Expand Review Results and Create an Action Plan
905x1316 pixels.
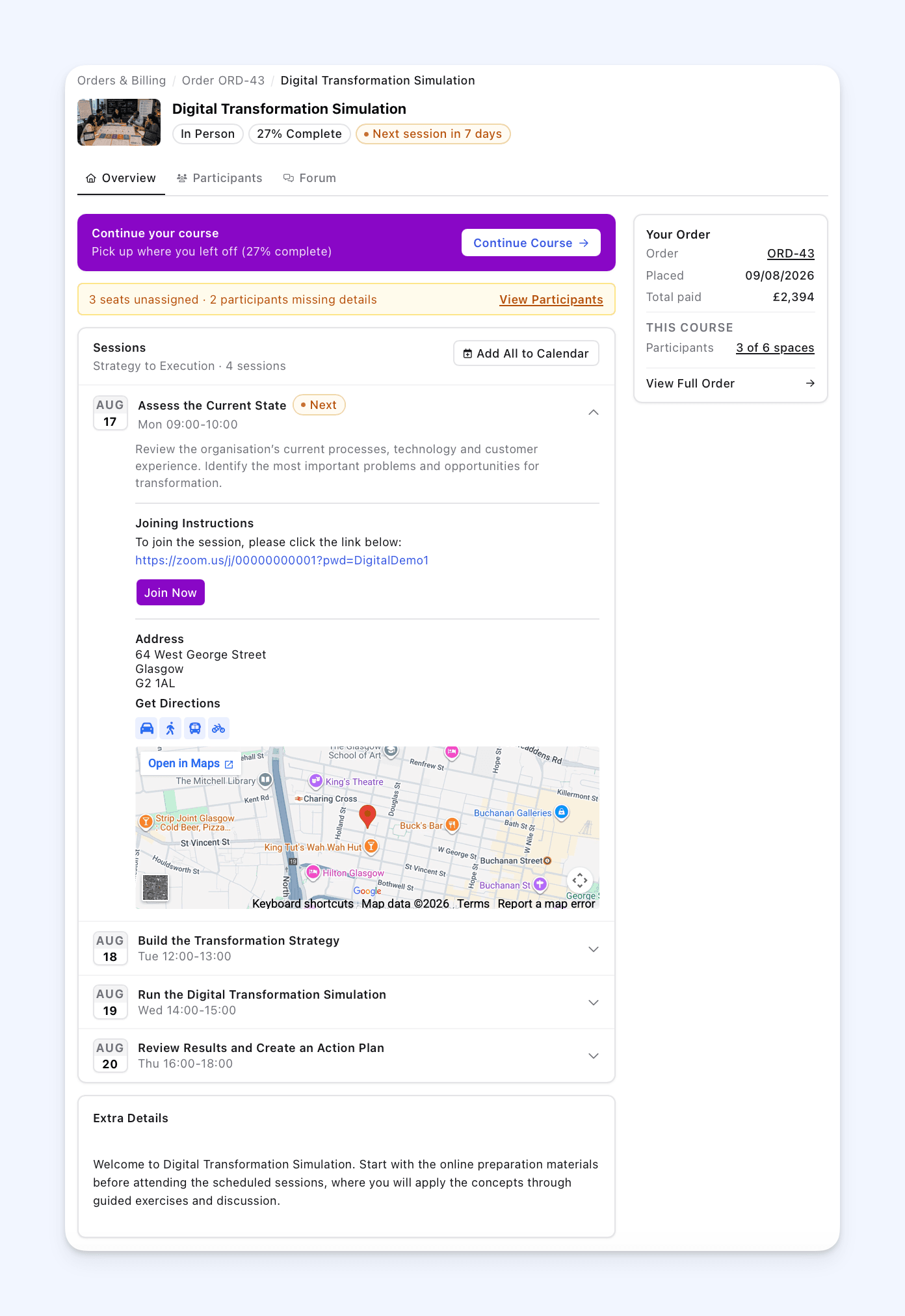coord(593,1055)
